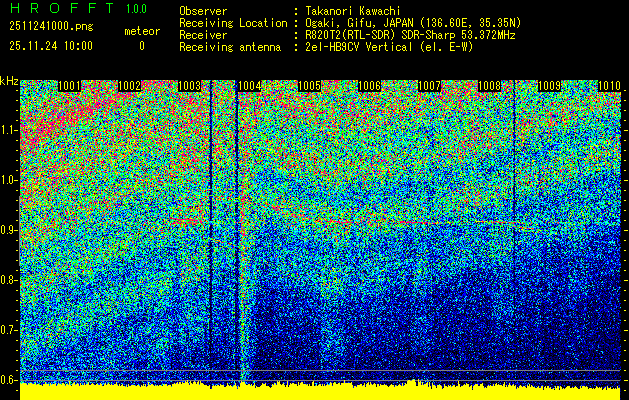The height and width of the screenshot is (400, 629).
Task: Click the Receiver label
Action: [x=203, y=35]
